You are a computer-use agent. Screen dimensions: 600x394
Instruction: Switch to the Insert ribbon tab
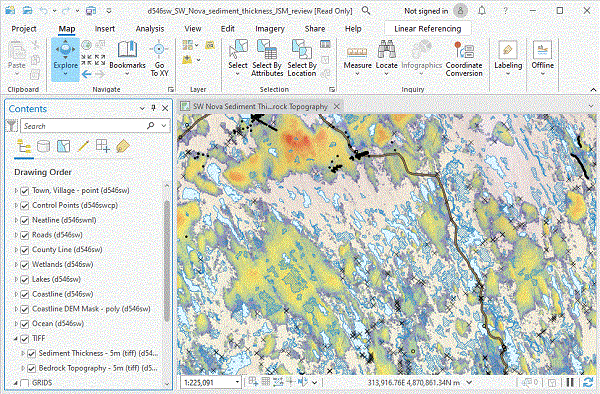tap(104, 29)
